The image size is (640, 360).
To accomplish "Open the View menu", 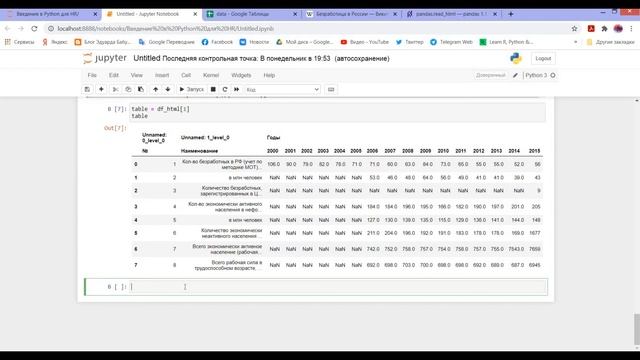I will [x=137, y=75].
